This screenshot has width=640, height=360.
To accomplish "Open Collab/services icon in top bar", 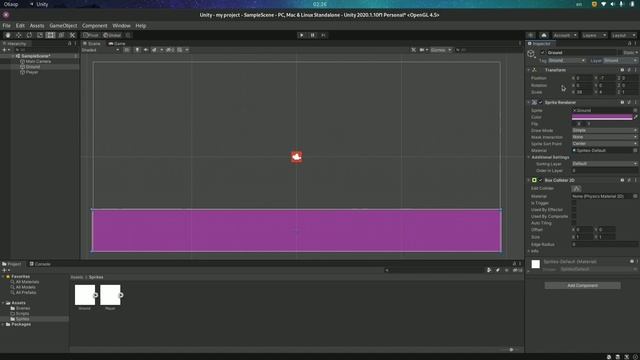I will pos(531,35).
